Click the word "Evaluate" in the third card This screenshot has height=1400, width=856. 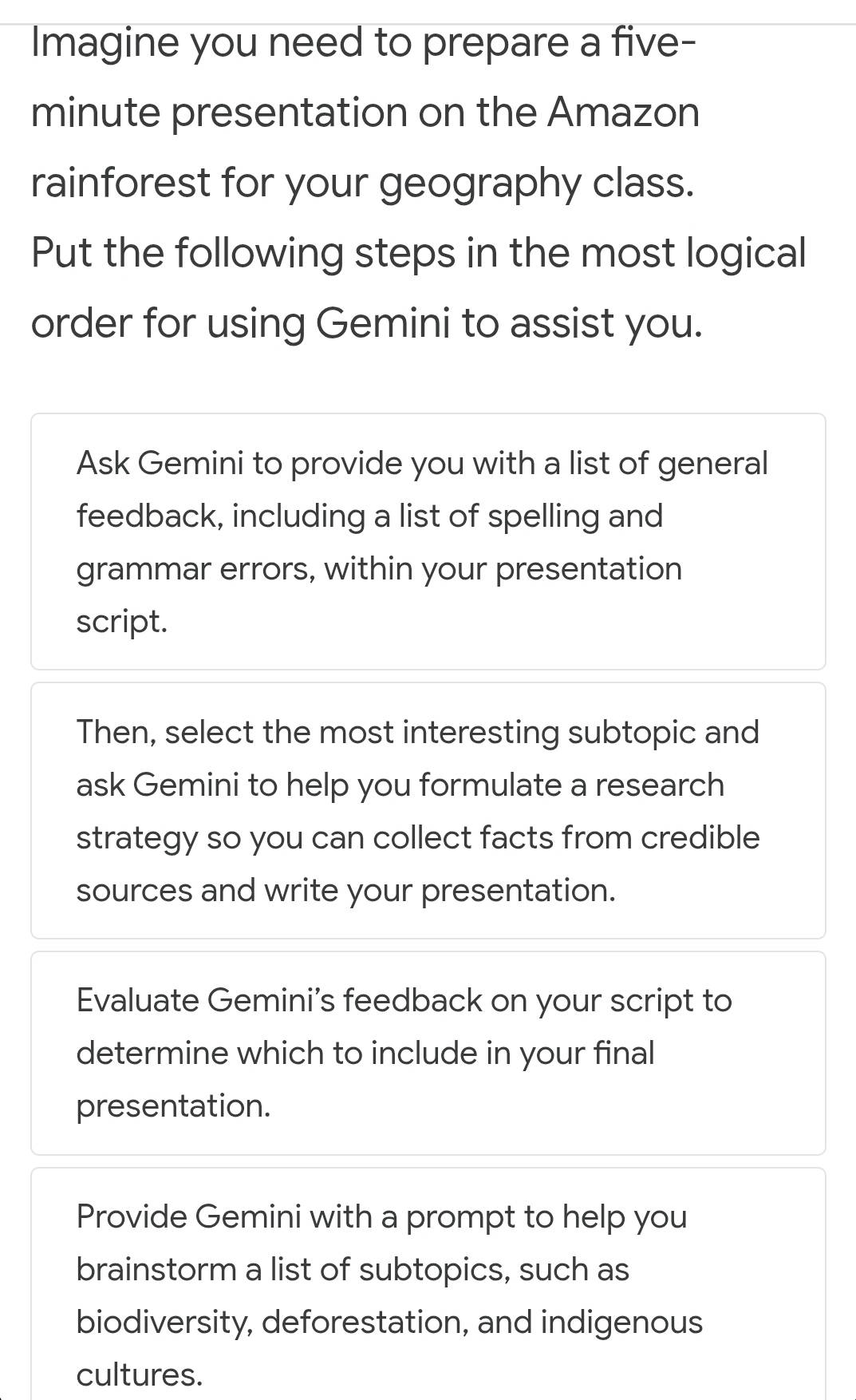coord(137,1001)
